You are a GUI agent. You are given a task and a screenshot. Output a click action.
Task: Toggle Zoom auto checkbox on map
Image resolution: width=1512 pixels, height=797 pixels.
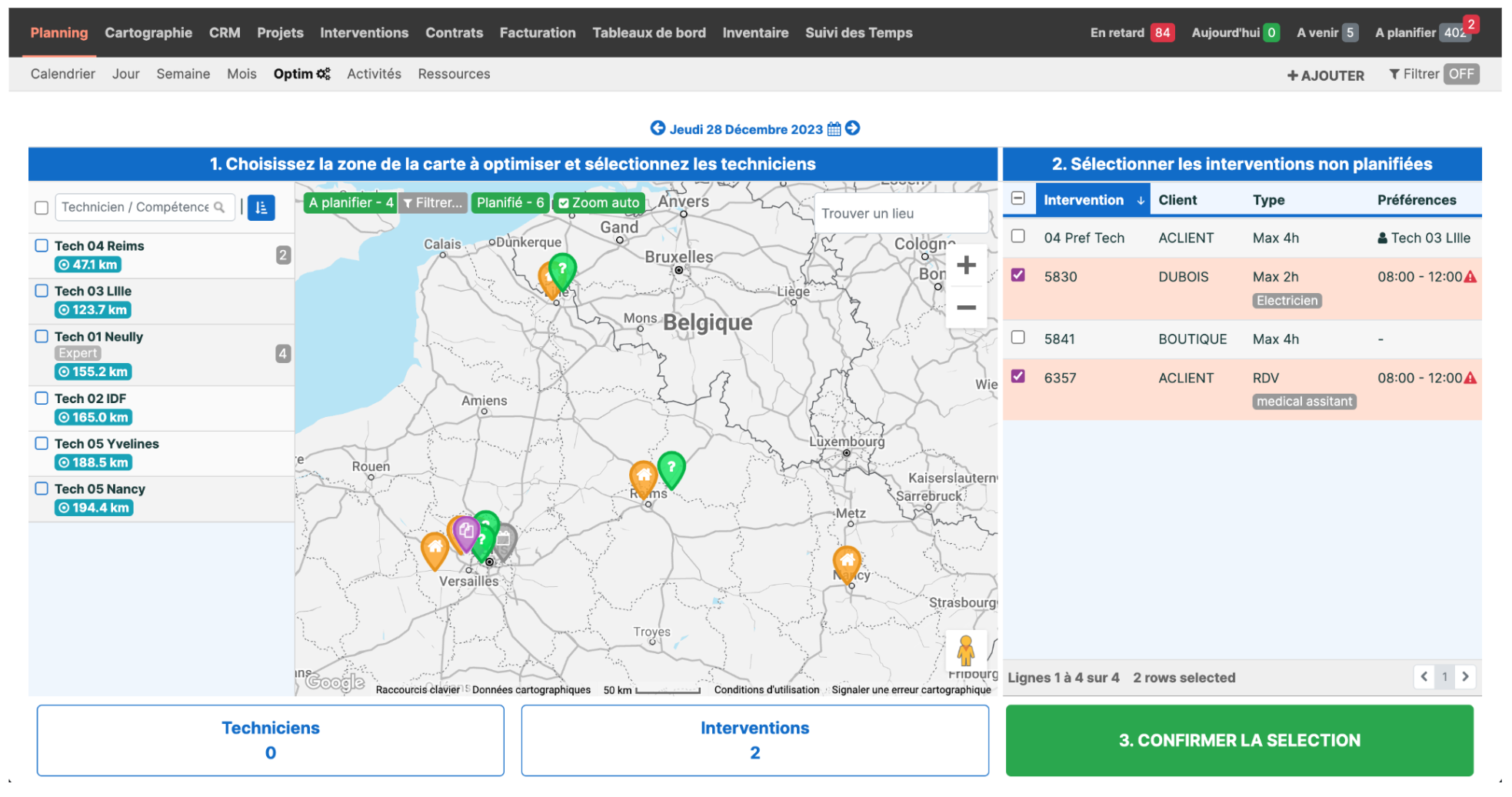tap(564, 203)
